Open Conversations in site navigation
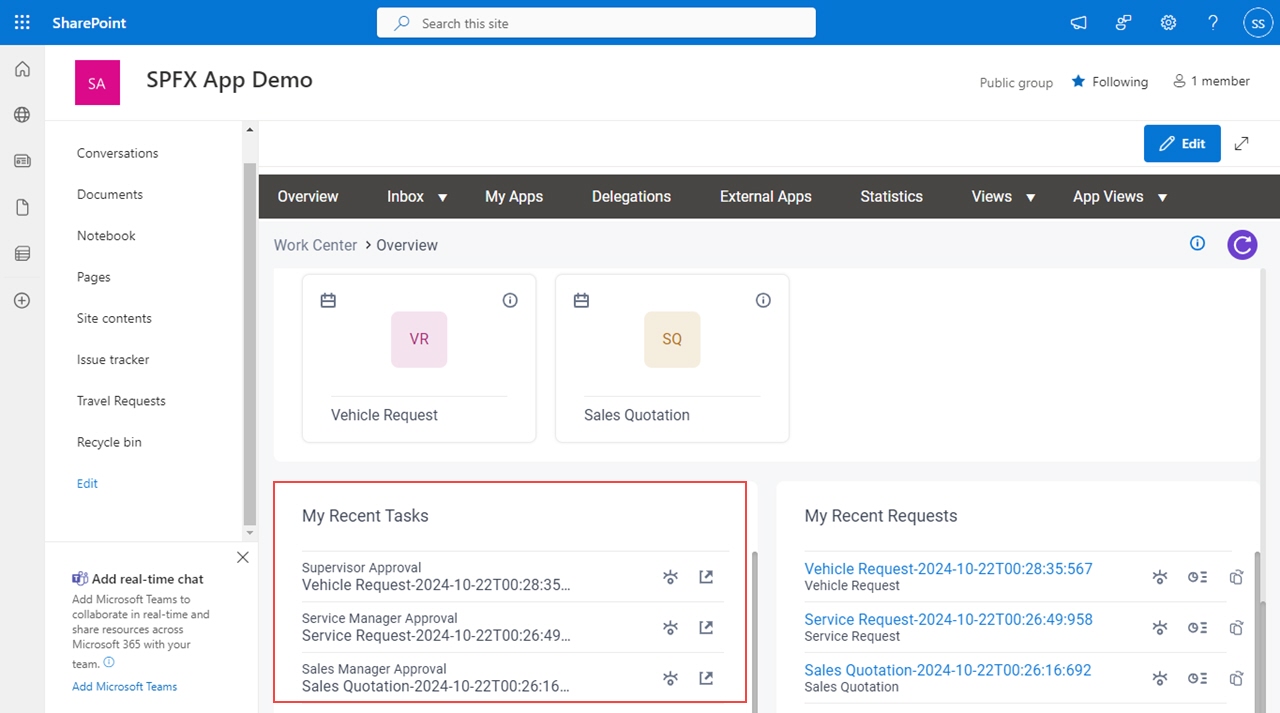 point(118,153)
